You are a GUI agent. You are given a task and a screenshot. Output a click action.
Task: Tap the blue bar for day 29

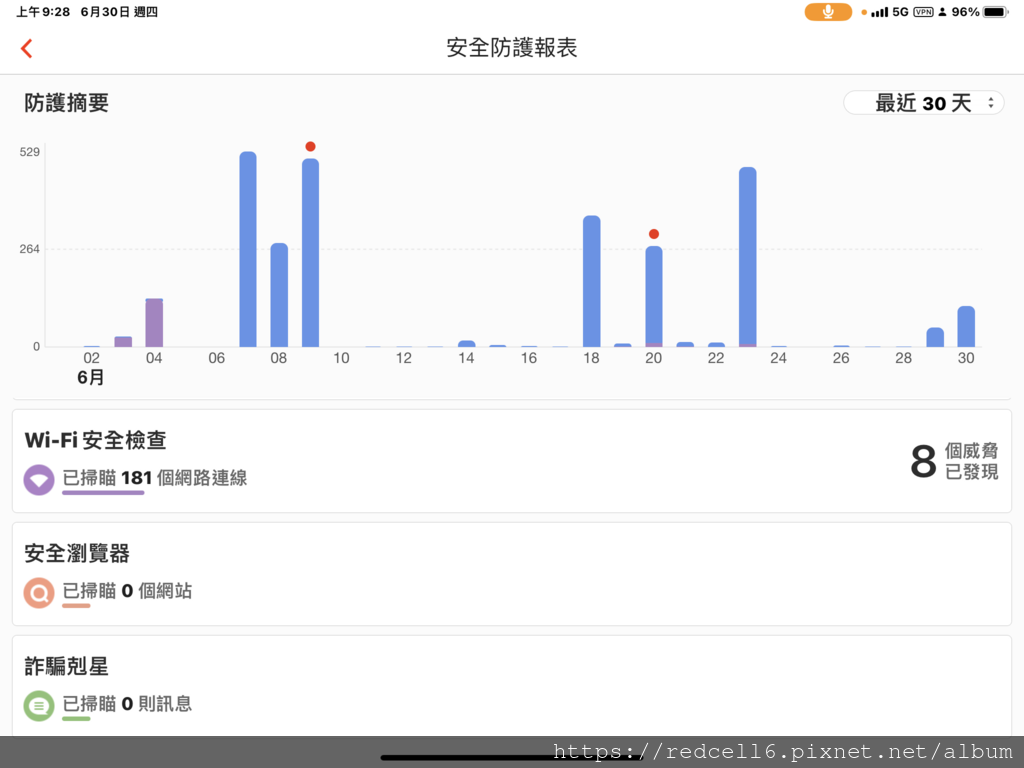coord(935,337)
